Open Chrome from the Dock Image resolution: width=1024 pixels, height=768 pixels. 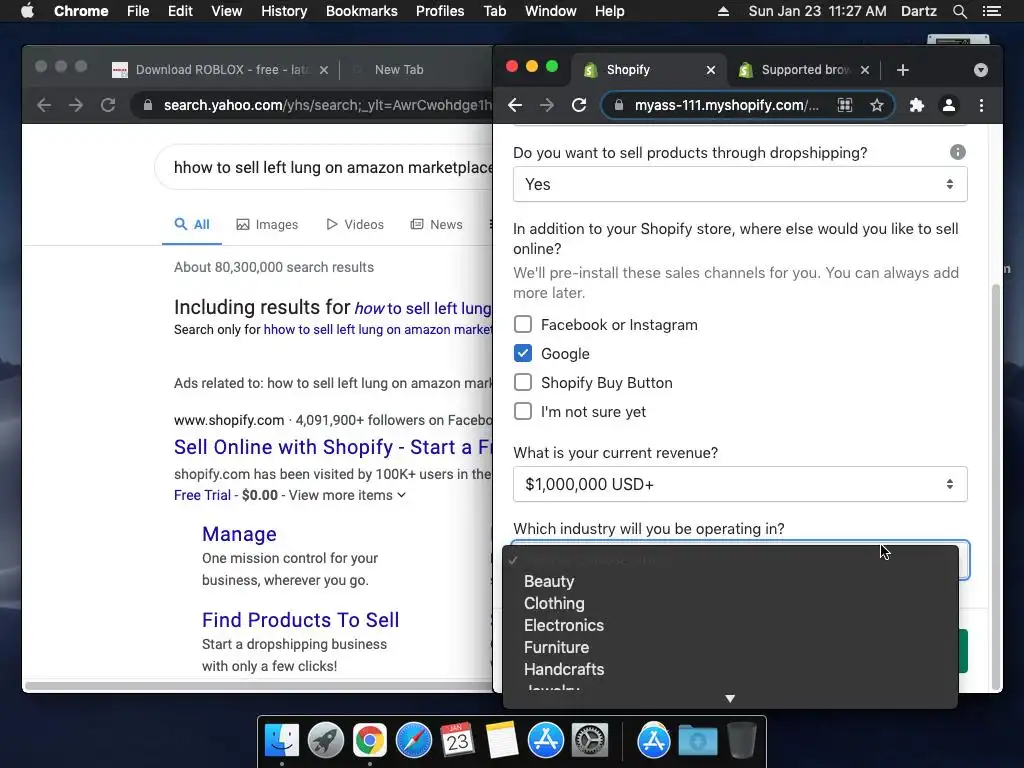pos(370,741)
